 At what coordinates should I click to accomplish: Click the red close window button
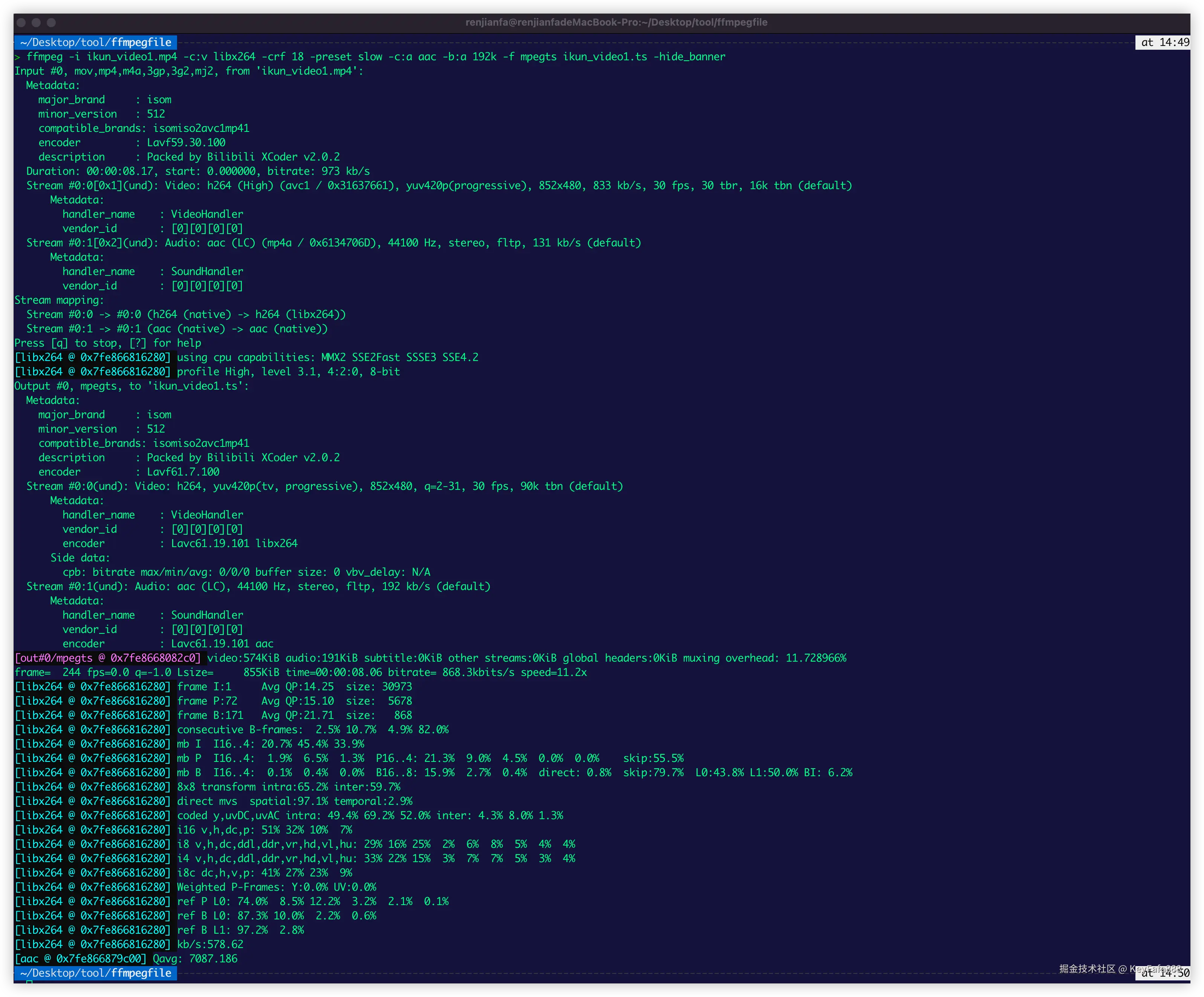(x=21, y=22)
